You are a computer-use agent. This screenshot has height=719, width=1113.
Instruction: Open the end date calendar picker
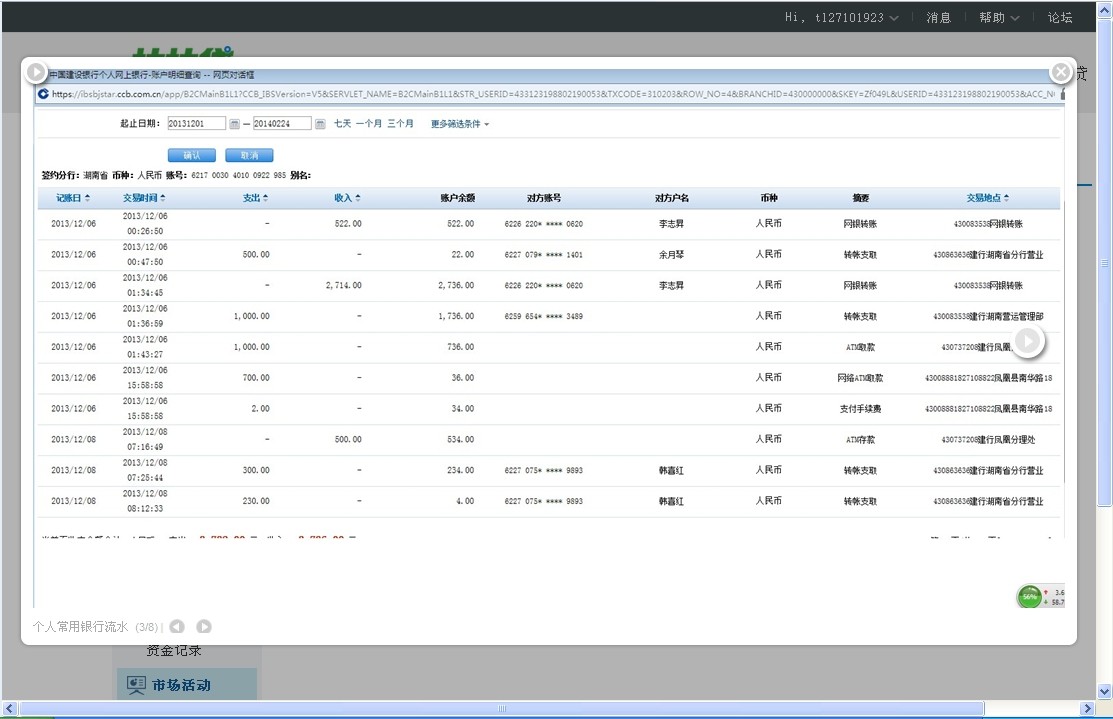click(x=320, y=124)
